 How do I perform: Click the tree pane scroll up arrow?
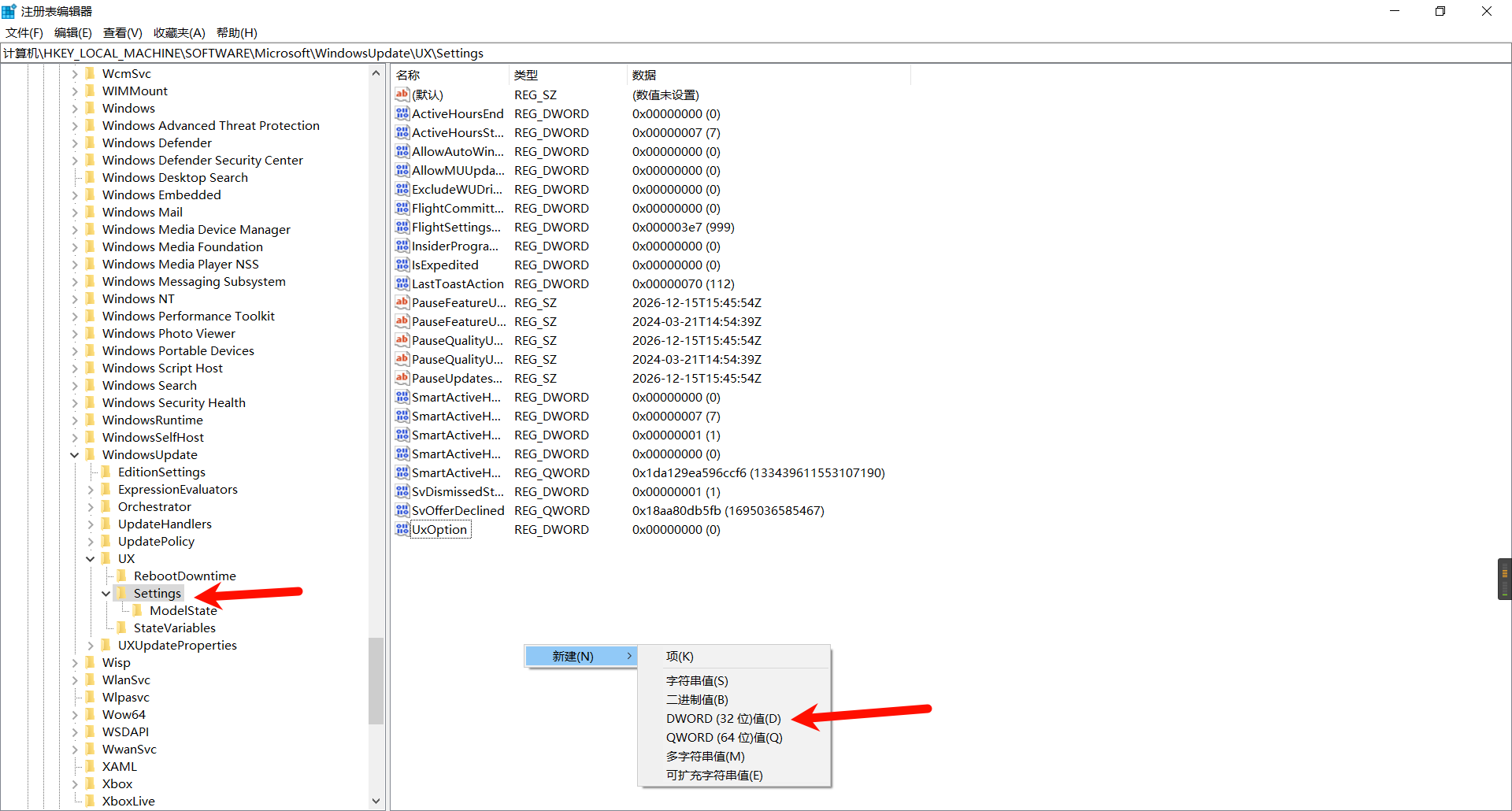tap(376, 73)
